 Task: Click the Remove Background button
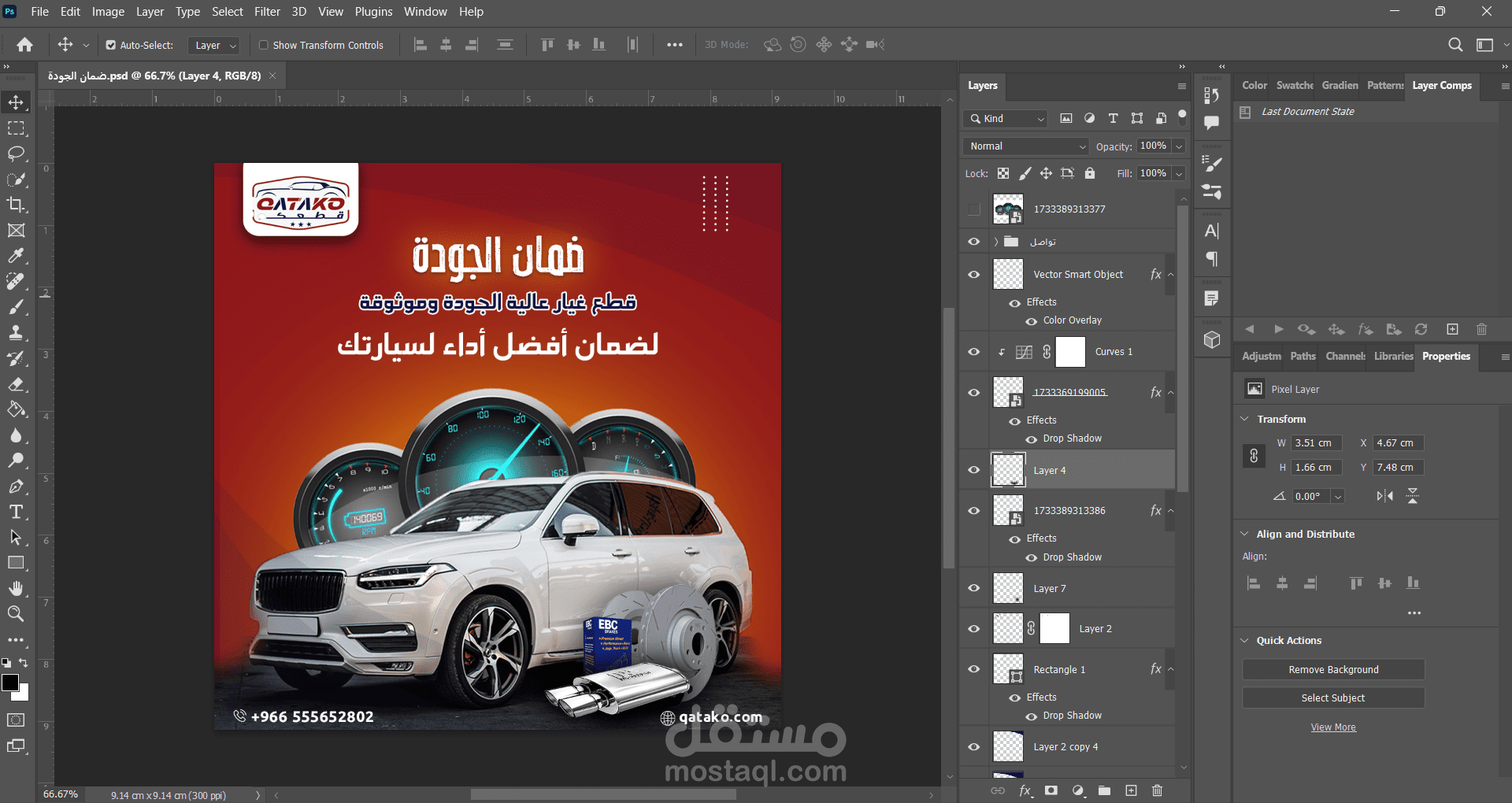coord(1333,669)
